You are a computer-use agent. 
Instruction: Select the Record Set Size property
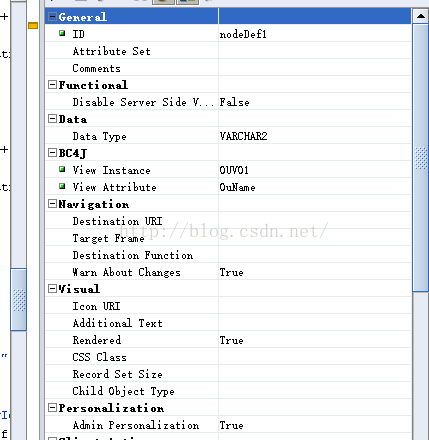tap(117, 374)
